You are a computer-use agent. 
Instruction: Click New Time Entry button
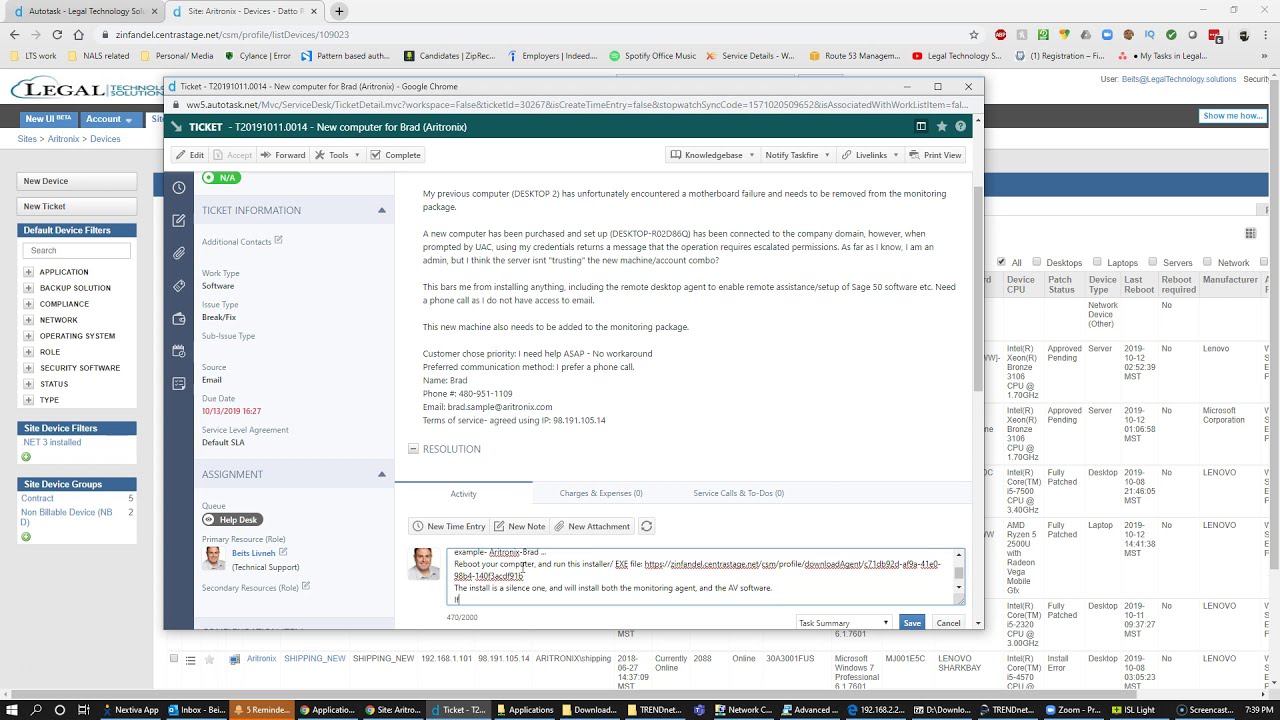click(448, 526)
